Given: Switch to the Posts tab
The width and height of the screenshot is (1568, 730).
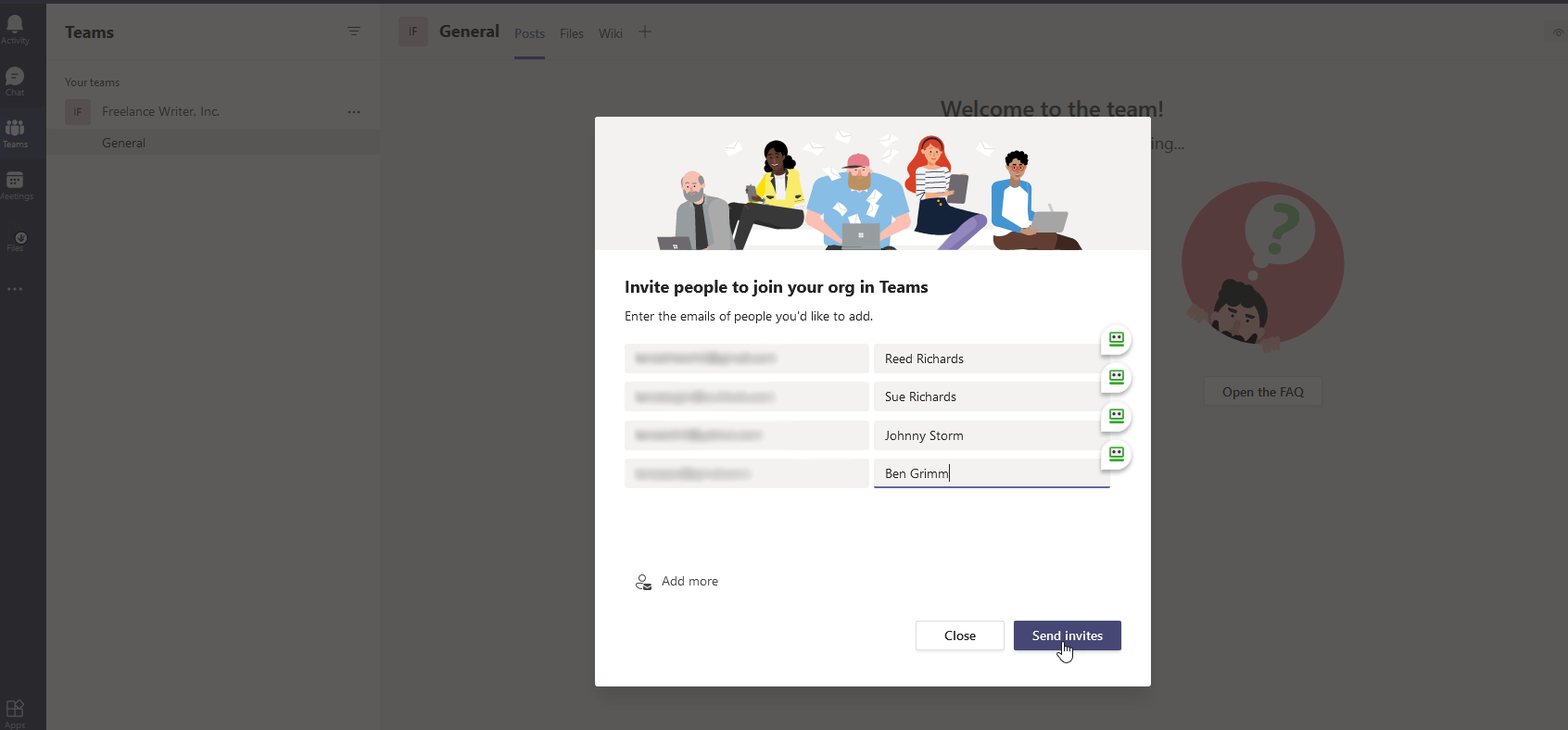Looking at the screenshot, I should coord(529,33).
